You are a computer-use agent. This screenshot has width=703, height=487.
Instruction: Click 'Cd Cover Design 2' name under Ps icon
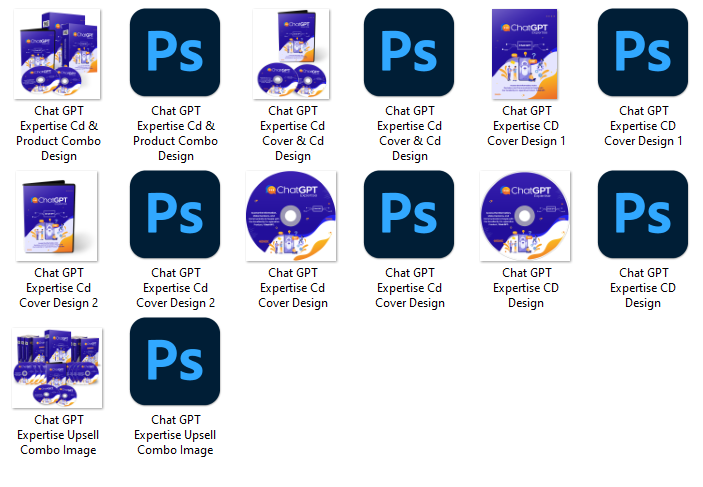tap(176, 288)
